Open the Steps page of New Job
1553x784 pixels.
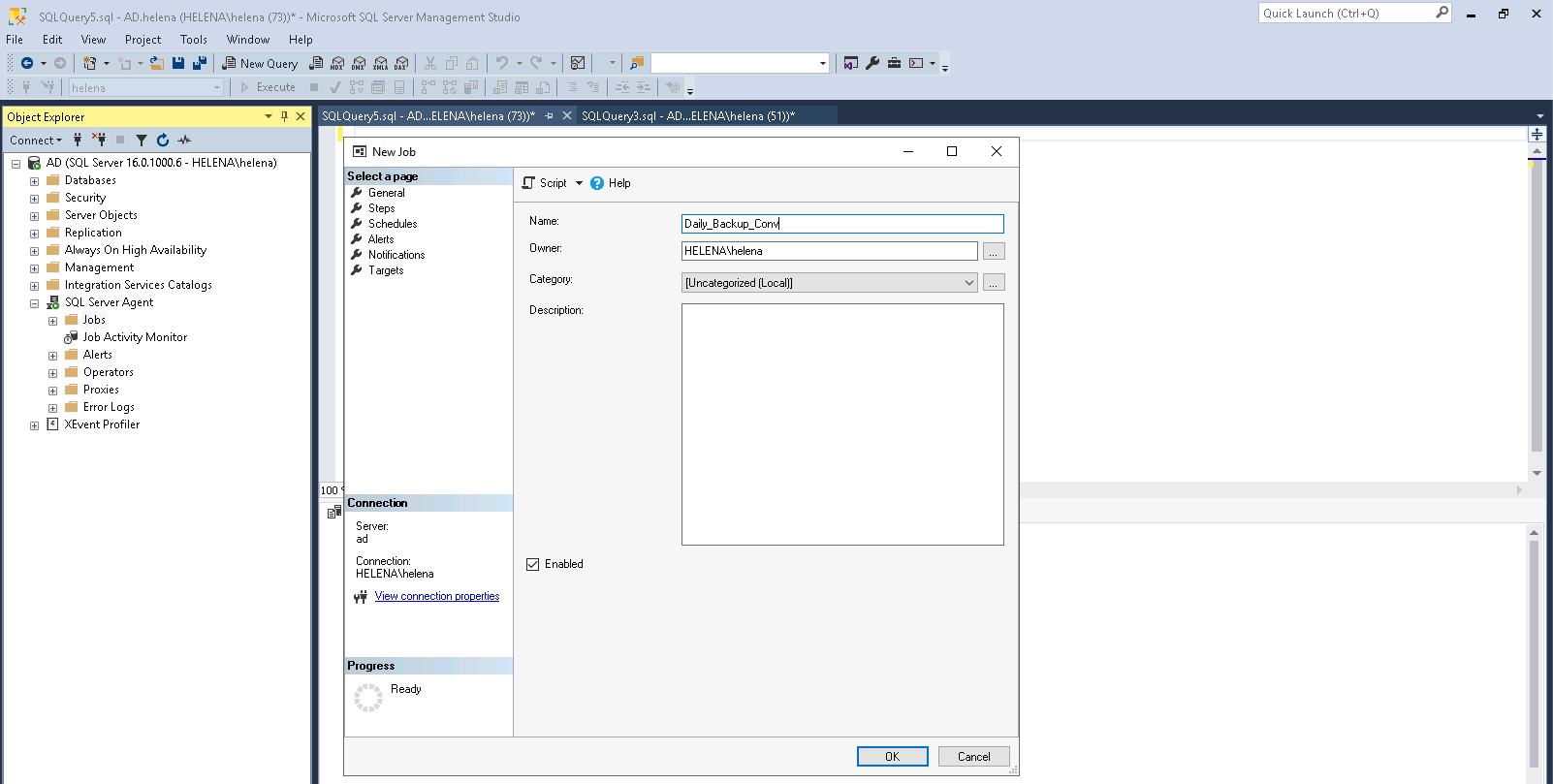(x=381, y=208)
